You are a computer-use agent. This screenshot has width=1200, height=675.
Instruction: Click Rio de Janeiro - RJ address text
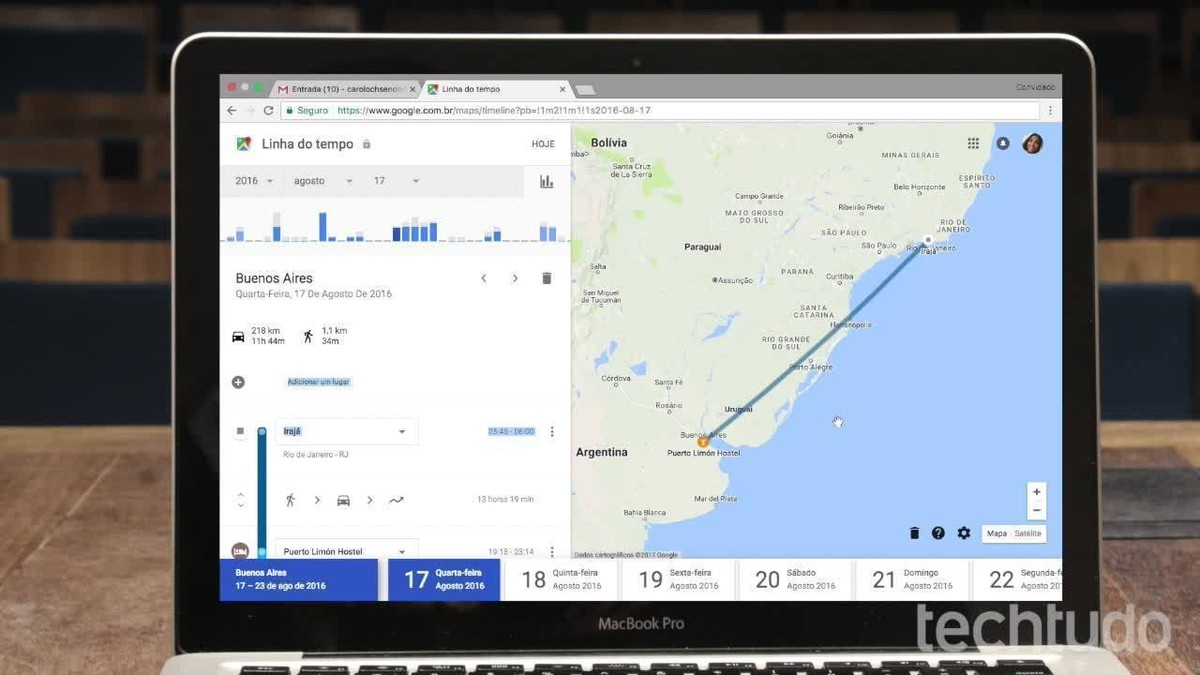pos(316,455)
